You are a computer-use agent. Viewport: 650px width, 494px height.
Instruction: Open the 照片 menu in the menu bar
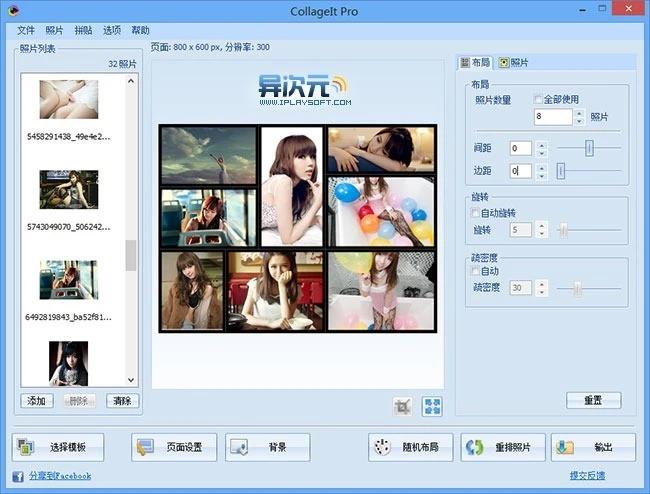[x=54, y=30]
